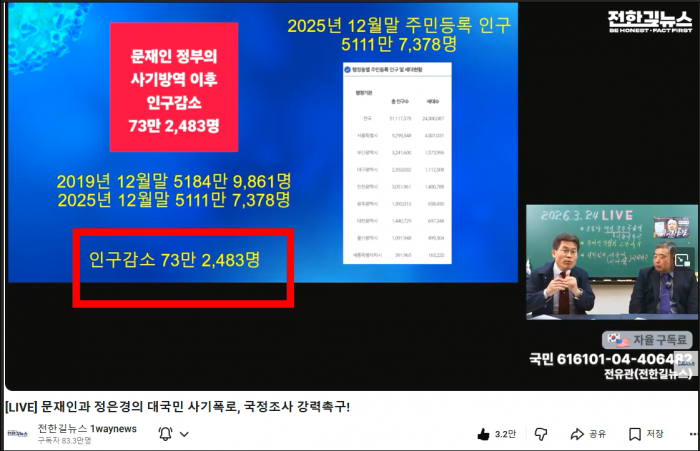Save video with the bookmark icon (저장)
The width and height of the screenshot is (700, 451).
point(635,434)
